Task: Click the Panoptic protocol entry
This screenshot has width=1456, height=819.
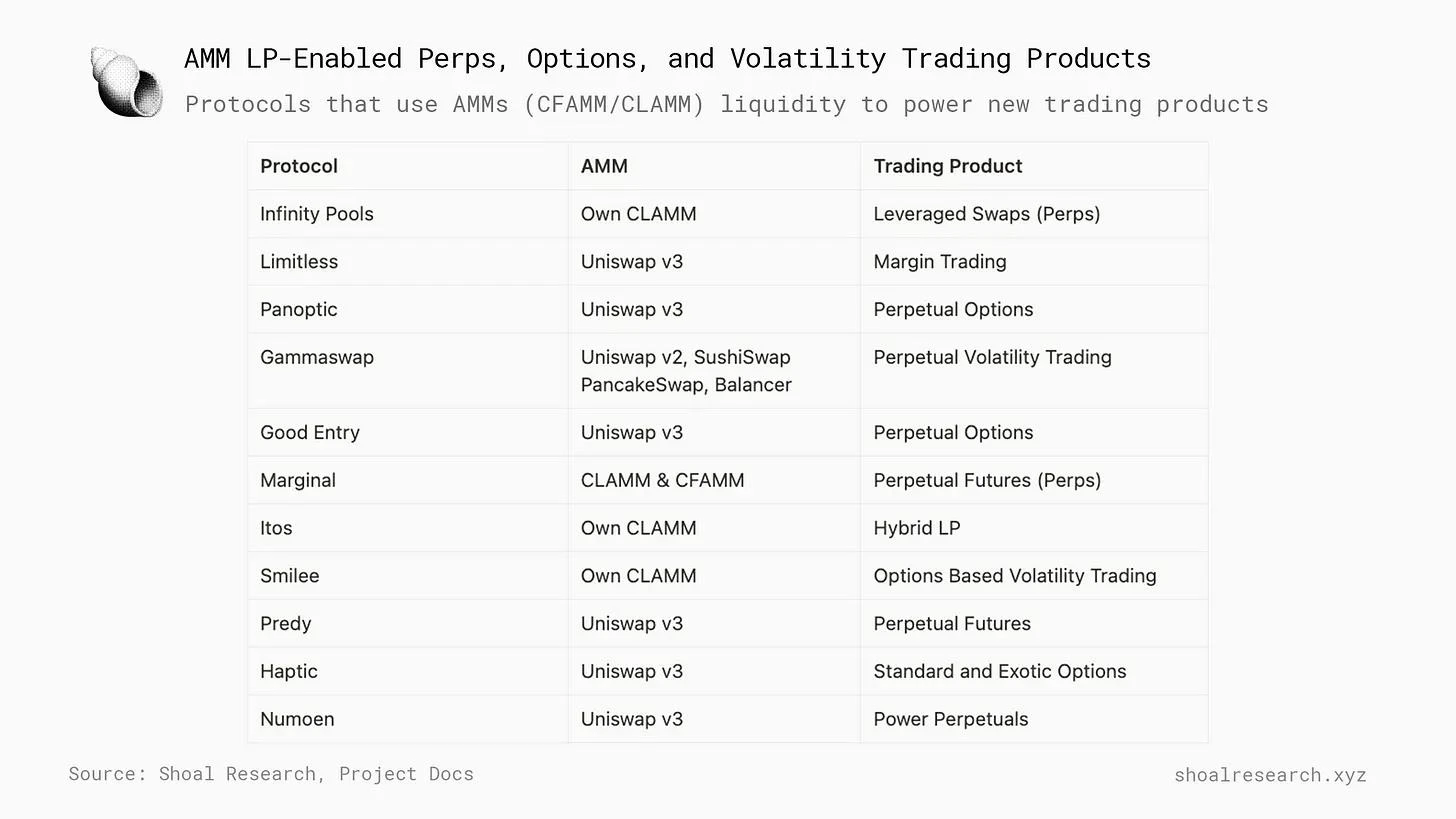Action: click(299, 310)
